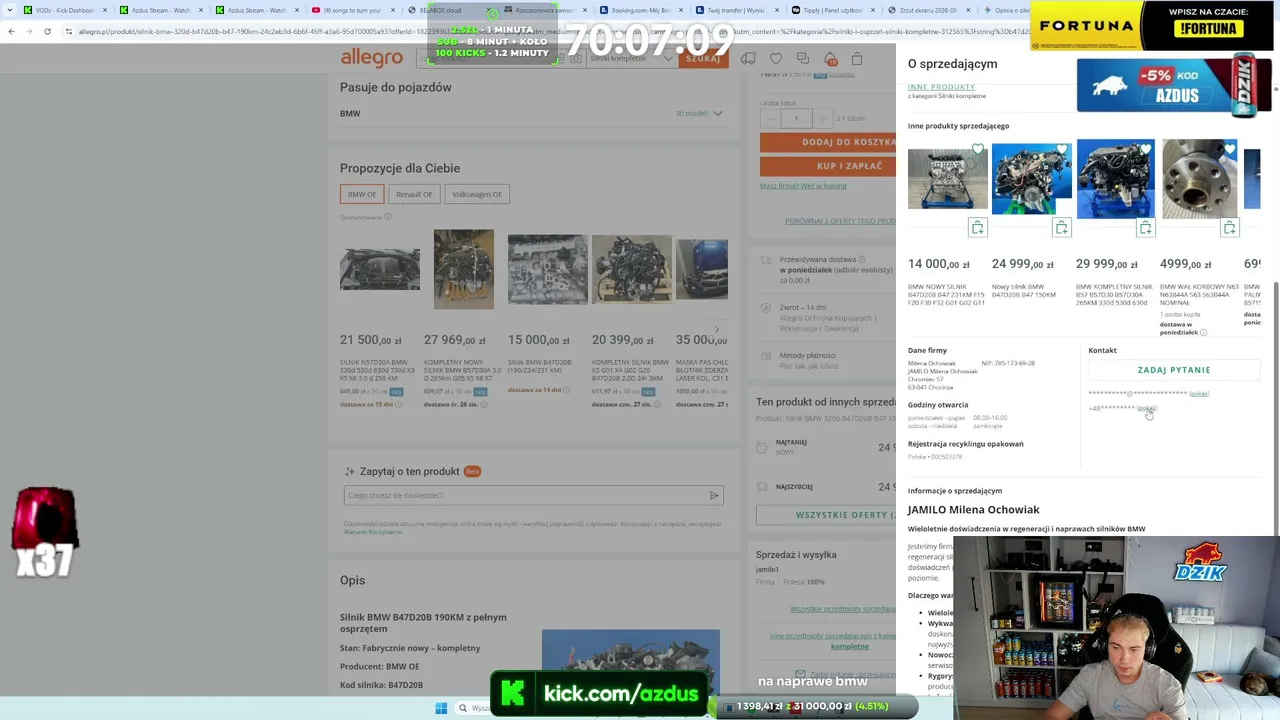Reveal the seller email with pokaż link
The height and width of the screenshot is (720, 1280).
[1199, 394]
